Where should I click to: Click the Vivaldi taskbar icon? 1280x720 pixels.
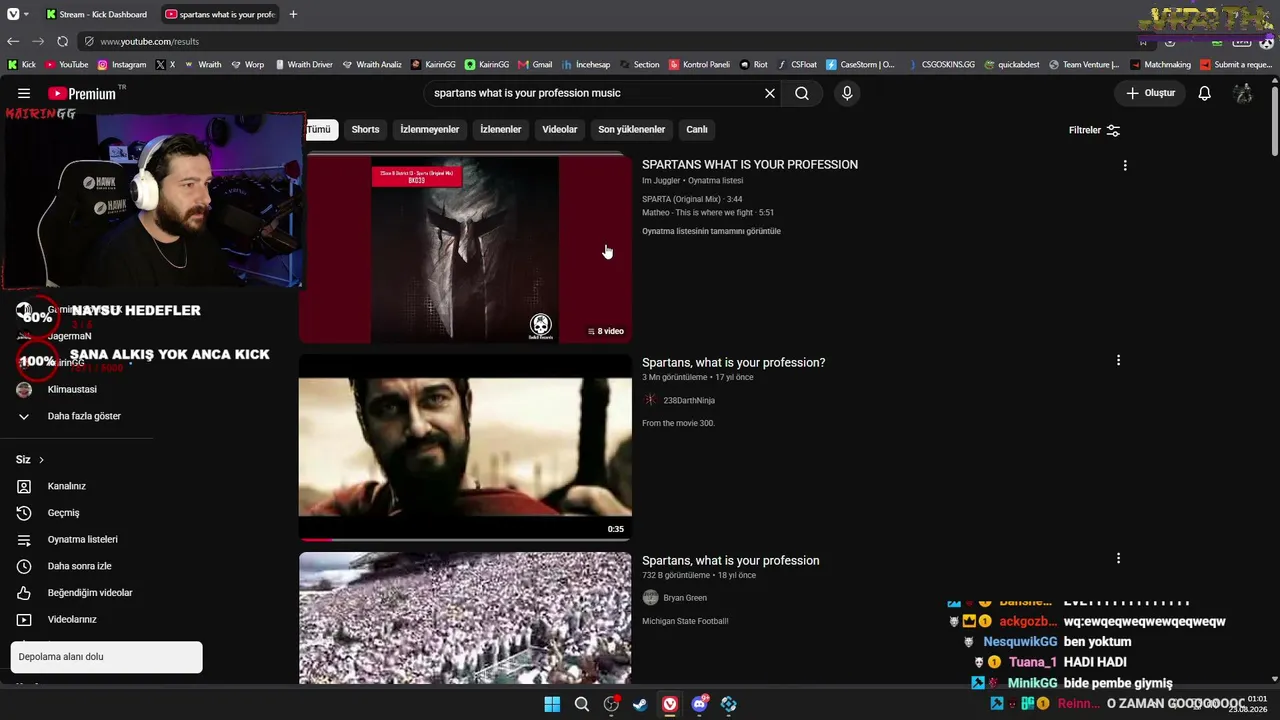point(670,704)
